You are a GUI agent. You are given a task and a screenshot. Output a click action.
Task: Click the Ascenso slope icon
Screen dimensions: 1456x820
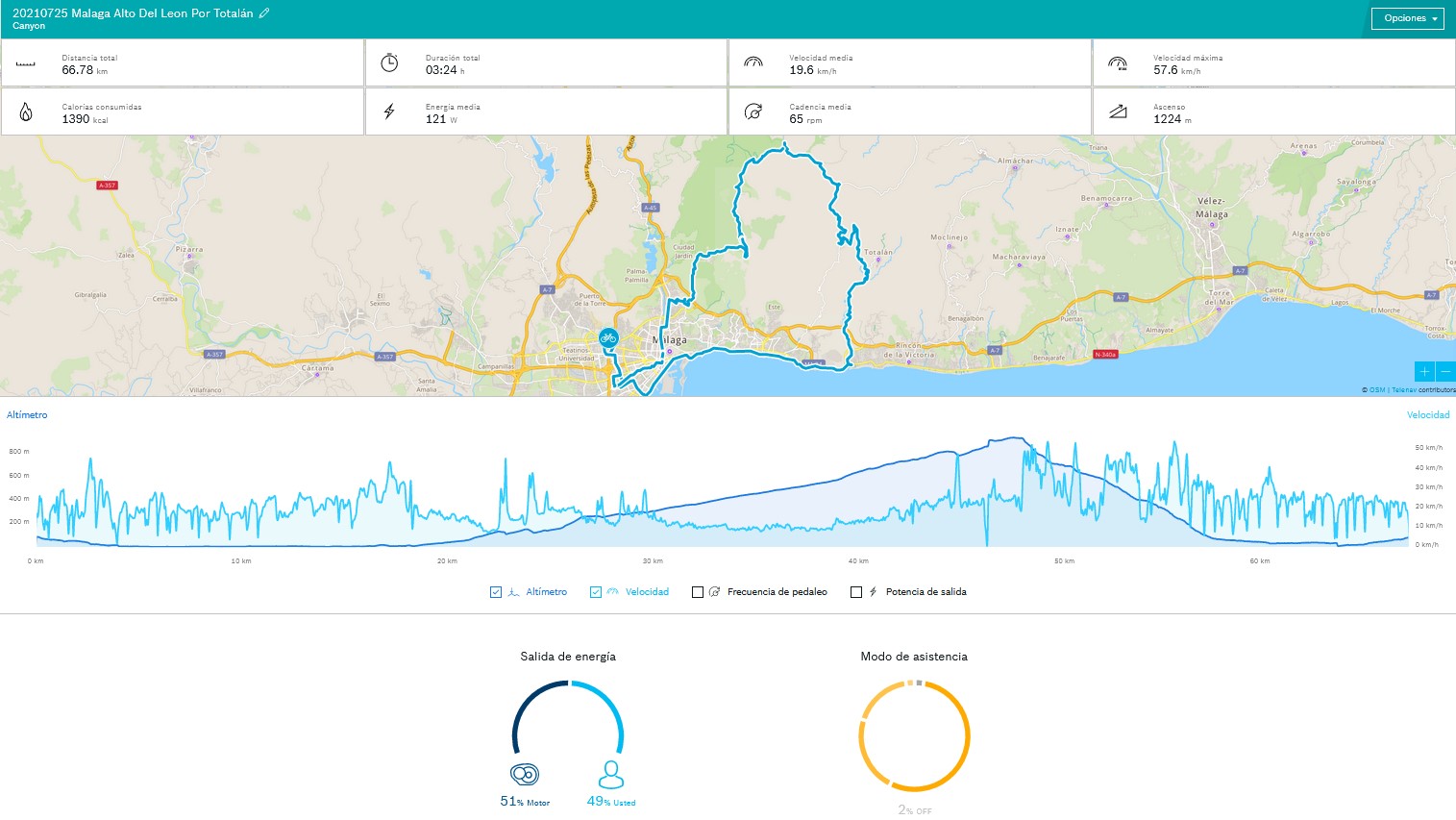click(1118, 112)
